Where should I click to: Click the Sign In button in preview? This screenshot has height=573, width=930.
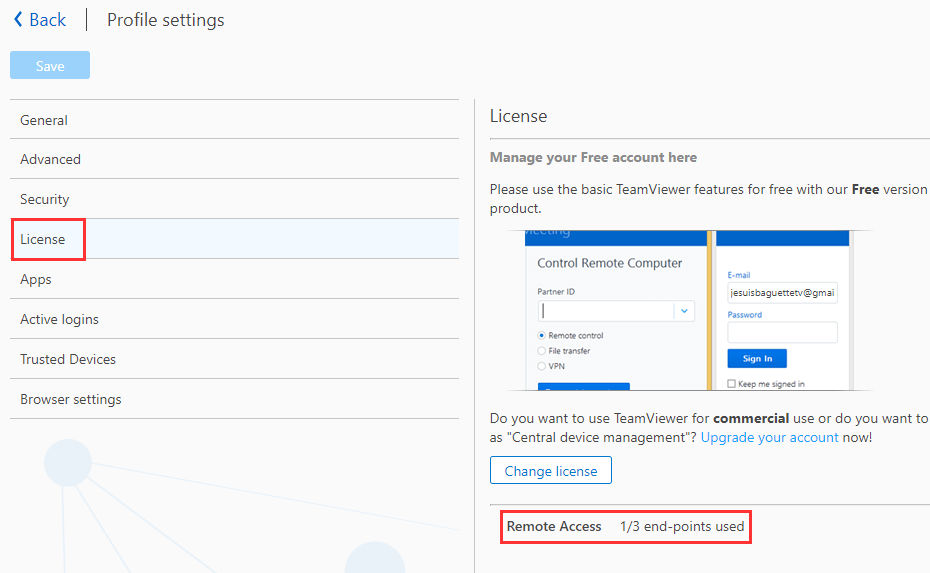point(757,358)
